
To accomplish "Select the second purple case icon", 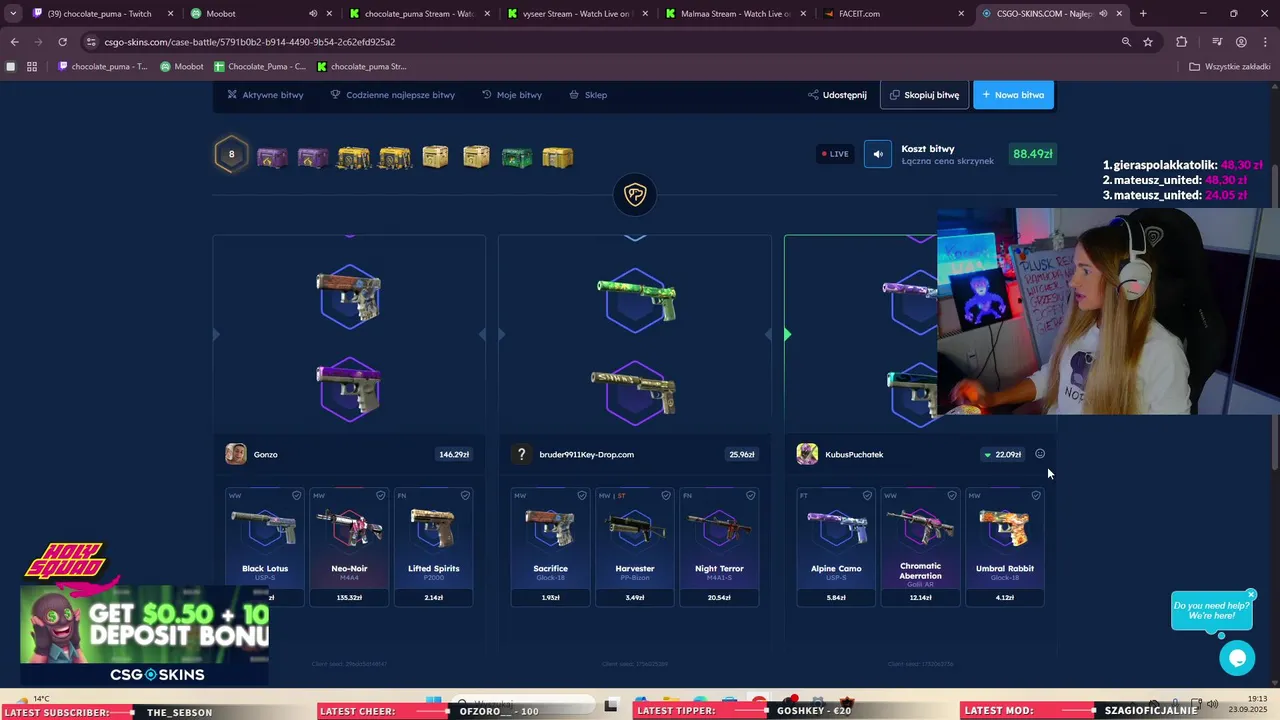I will click(x=313, y=157).
